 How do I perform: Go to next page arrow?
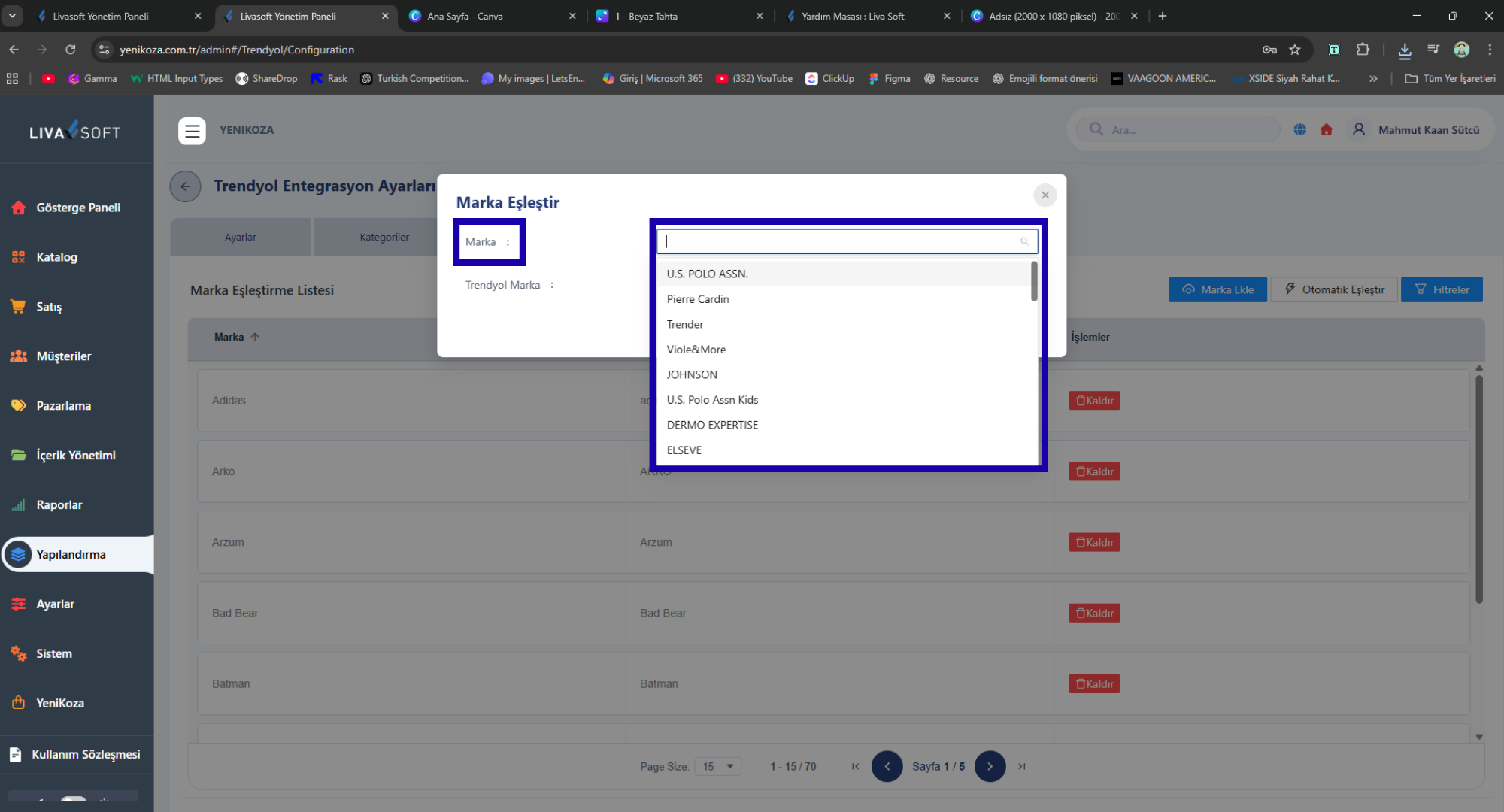click(x=990, y=766)
